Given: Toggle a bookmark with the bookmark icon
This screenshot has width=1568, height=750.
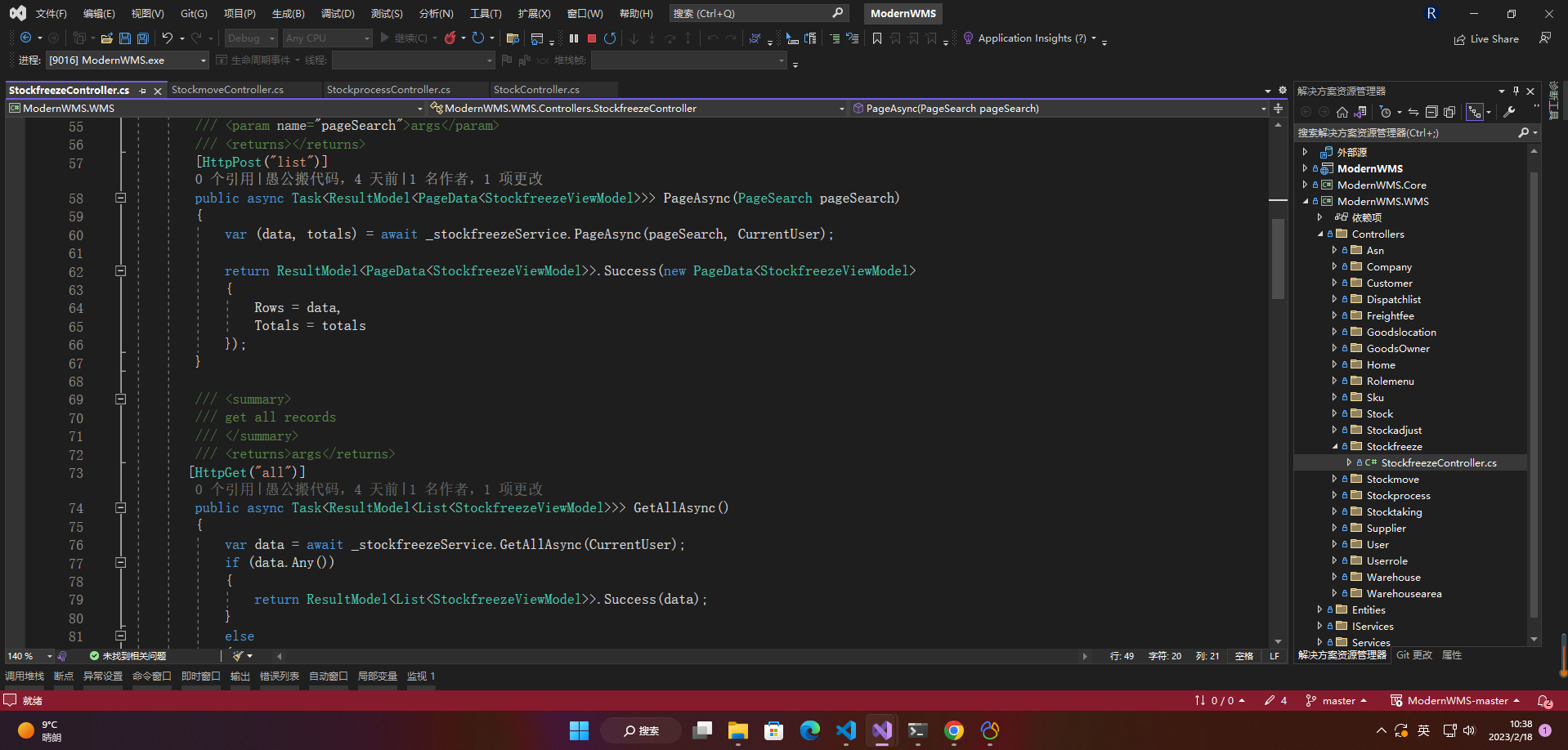Looking at the screenshot, I should click(x=877, y=38).
